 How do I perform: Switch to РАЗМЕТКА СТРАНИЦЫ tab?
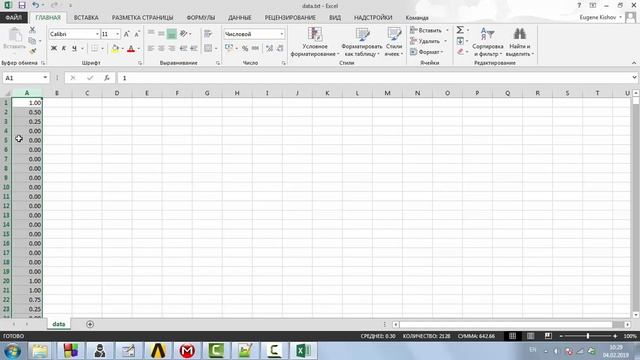142,18
